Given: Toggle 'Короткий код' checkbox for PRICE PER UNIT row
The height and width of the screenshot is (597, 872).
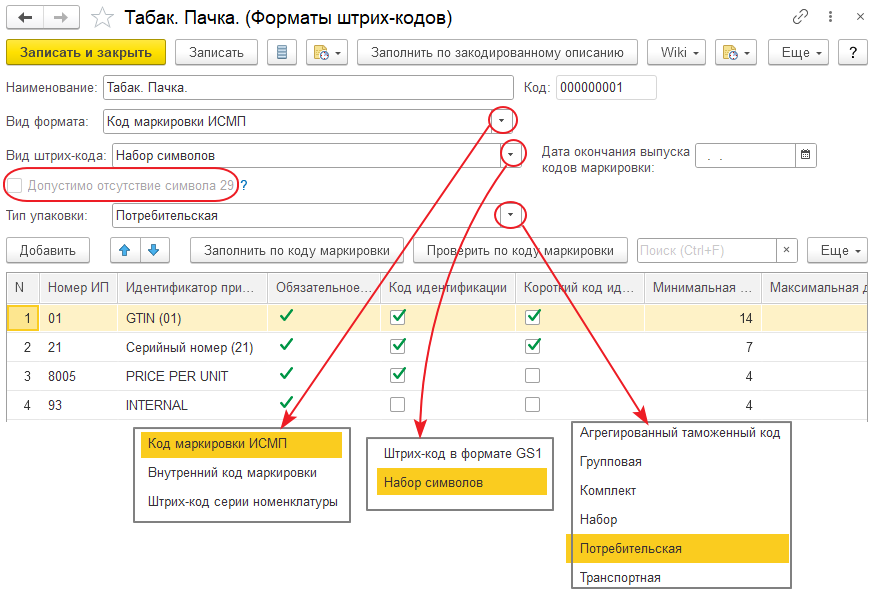Looking at the screenshot, I should 533,375.
